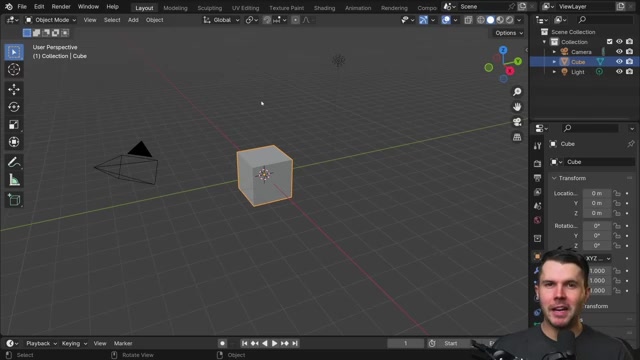Select the Measure tool
This screenshot has height=360, width=640.
14,180
